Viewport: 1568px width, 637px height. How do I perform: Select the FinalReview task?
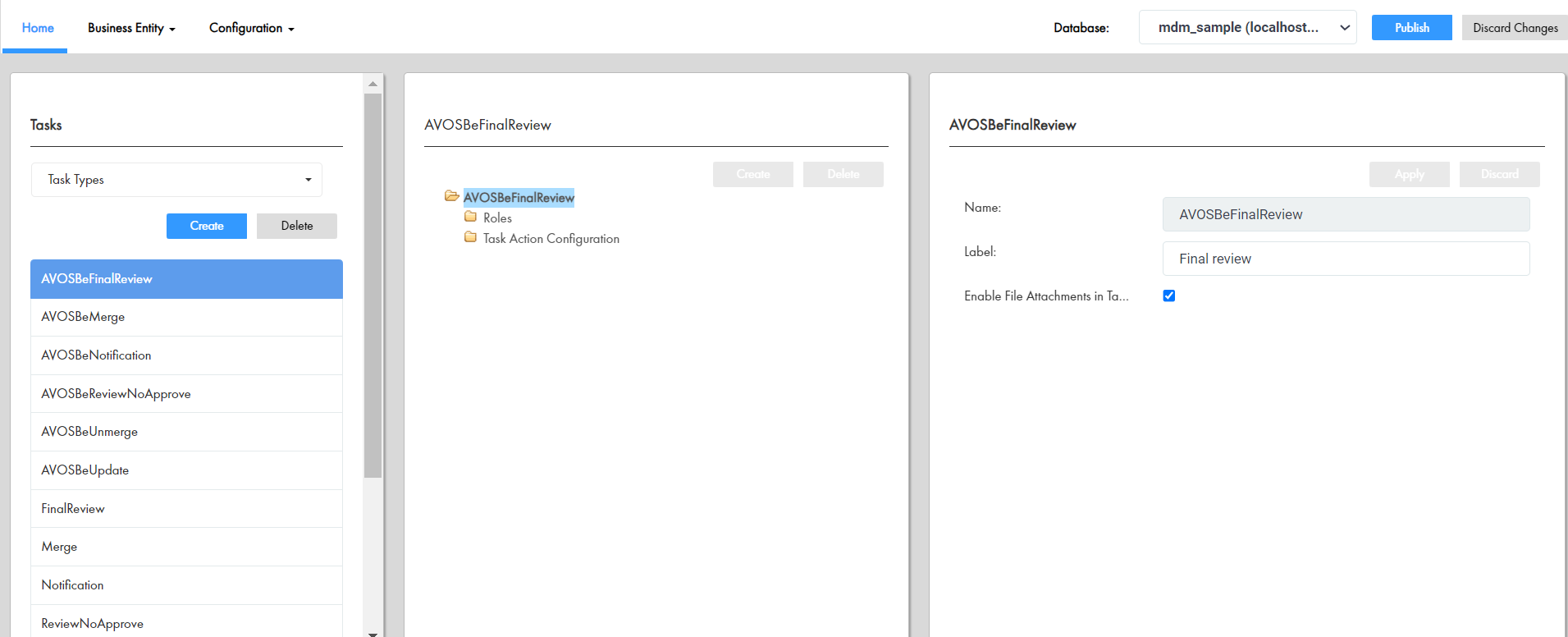[186, 509]
